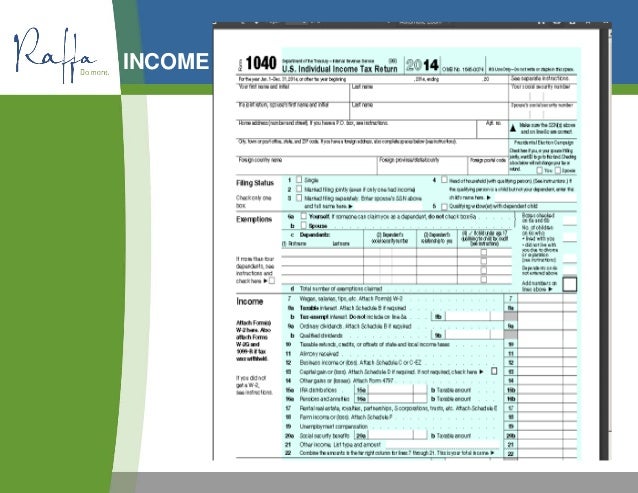
Task: Click line 15a IRA distributions field
Action: click(x=397, y=390)
